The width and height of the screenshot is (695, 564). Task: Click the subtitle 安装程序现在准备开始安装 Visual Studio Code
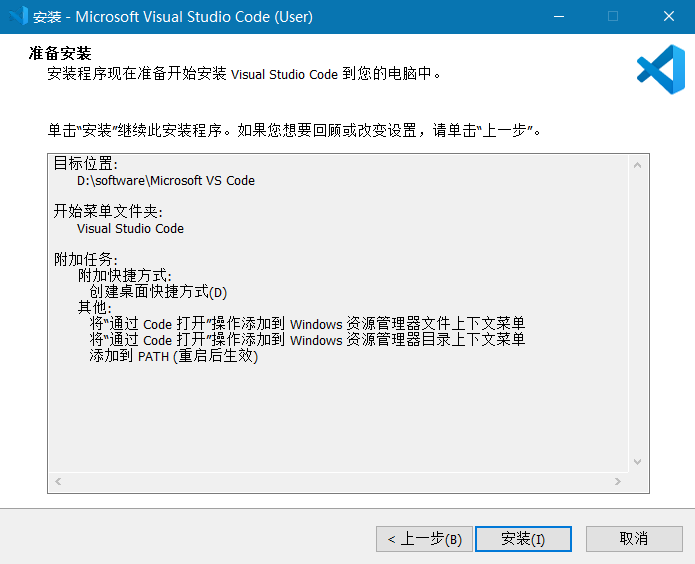[244, 74]
